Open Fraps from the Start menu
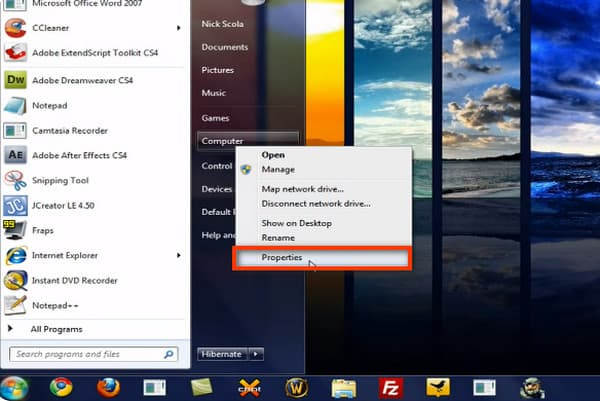Image resolution: width=600 pixels, height=401 pixels. click(92, 230)
